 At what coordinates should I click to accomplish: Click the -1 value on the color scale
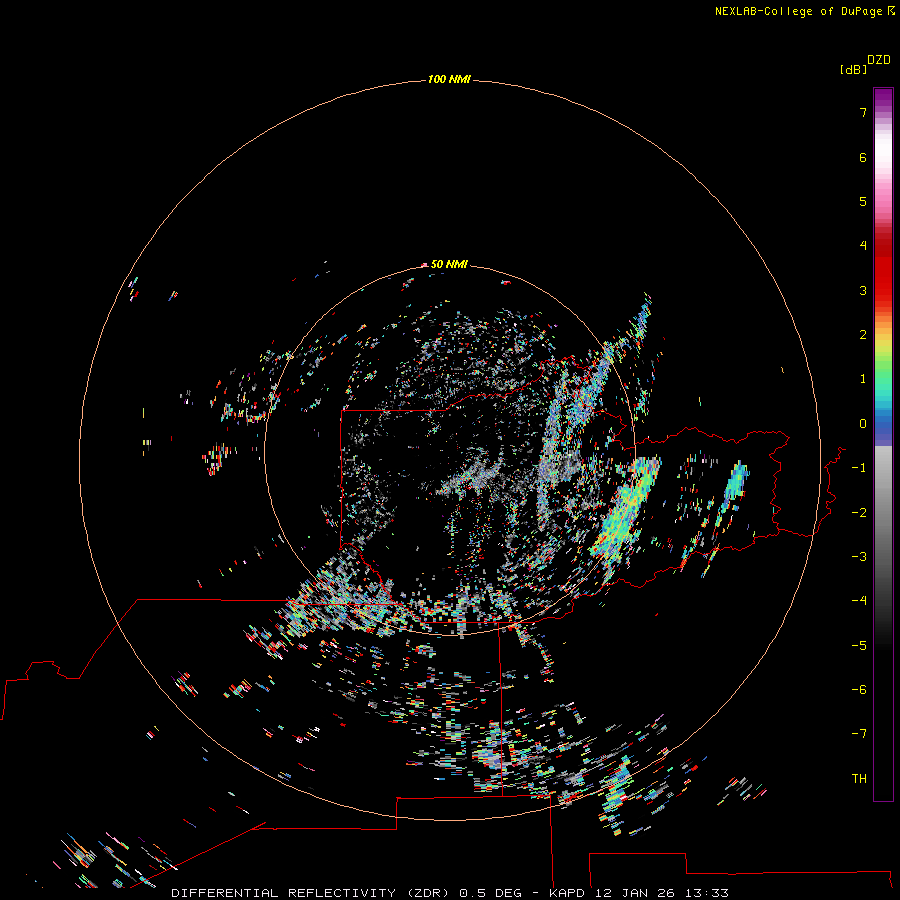pos(859,468)
